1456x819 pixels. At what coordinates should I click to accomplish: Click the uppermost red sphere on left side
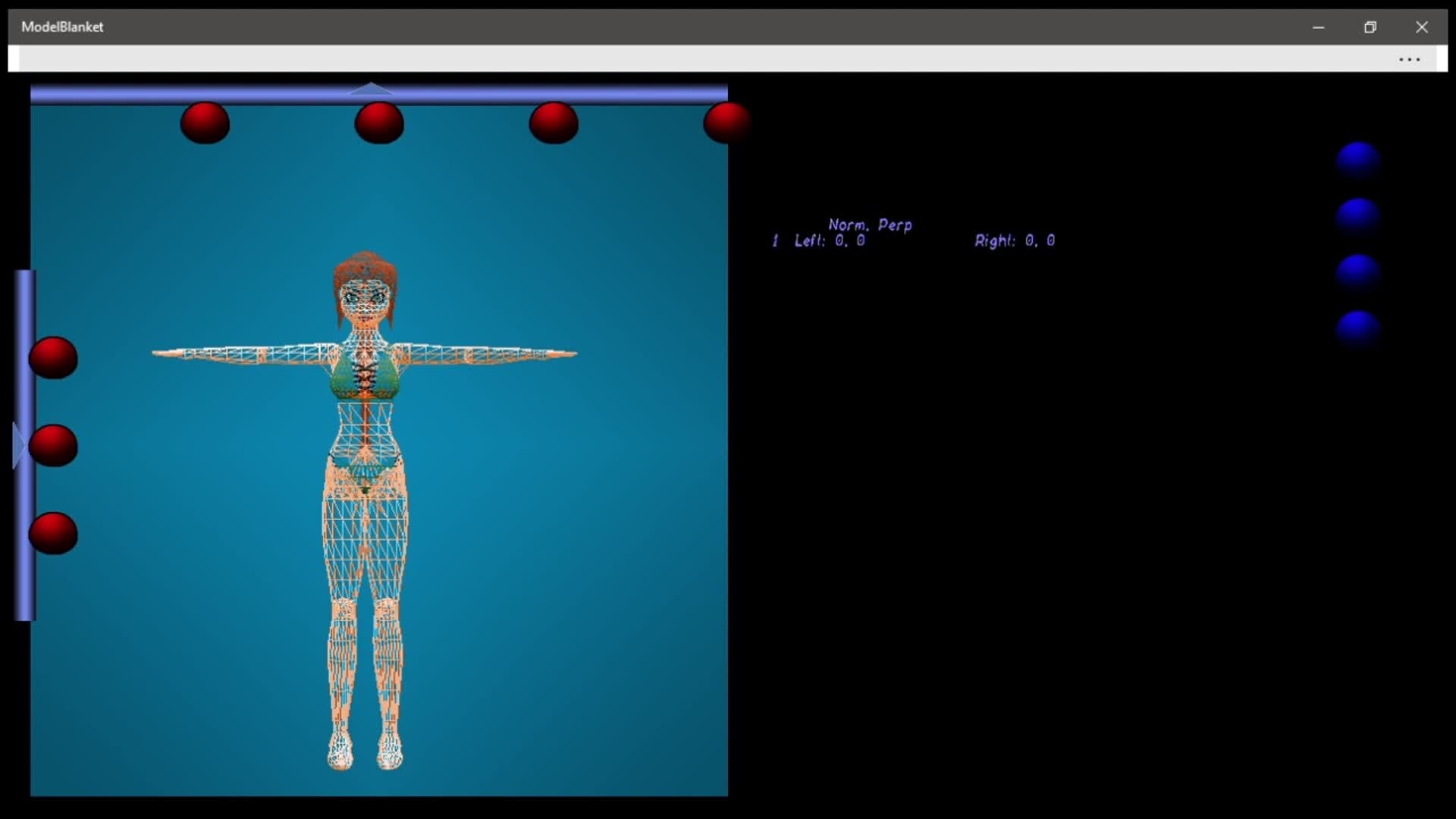click(53, 358)
